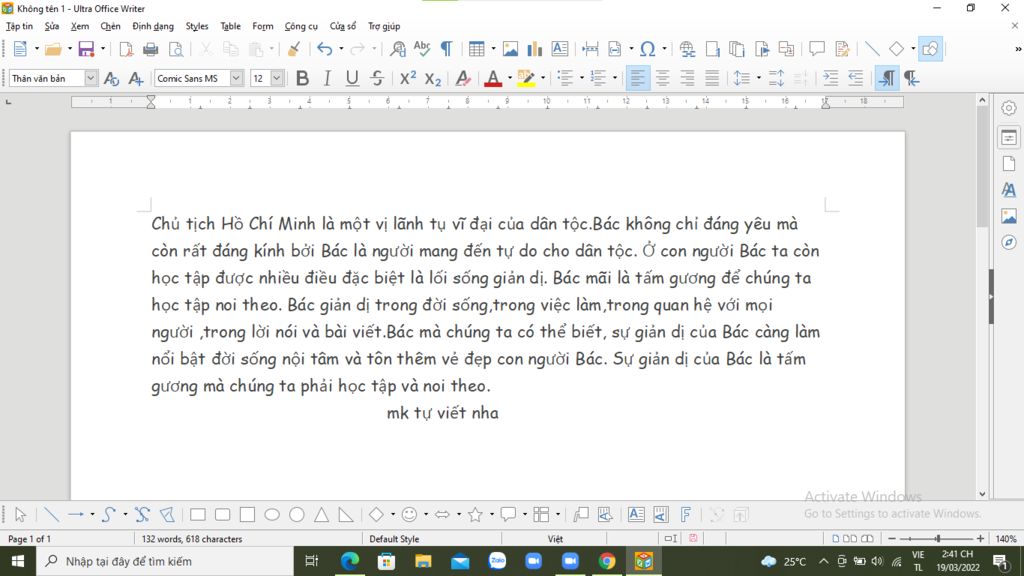
Task: Insert hyperlink globe icon
Action: click(x=686, y=49)
